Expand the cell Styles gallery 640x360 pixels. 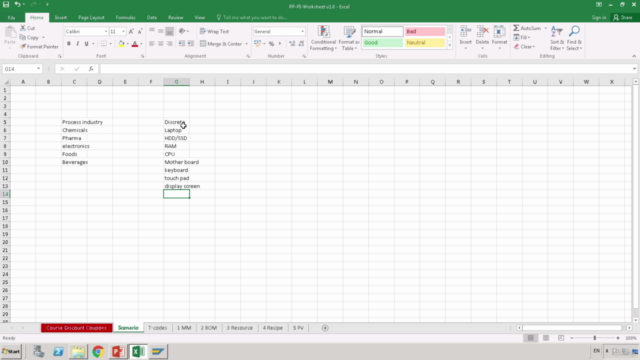(x=450, y=46)
